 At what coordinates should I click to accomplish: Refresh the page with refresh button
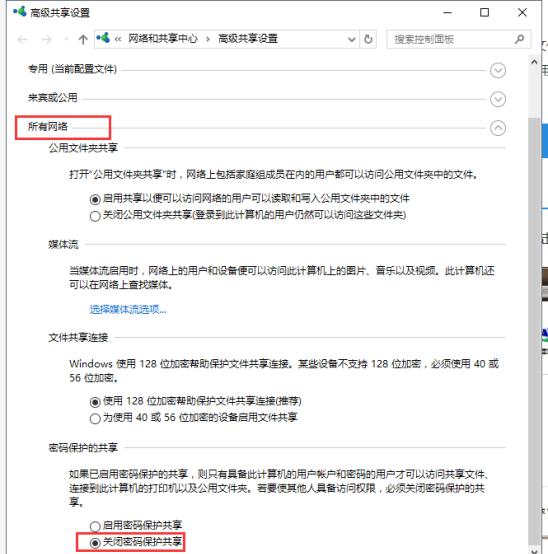click(368, 39)
